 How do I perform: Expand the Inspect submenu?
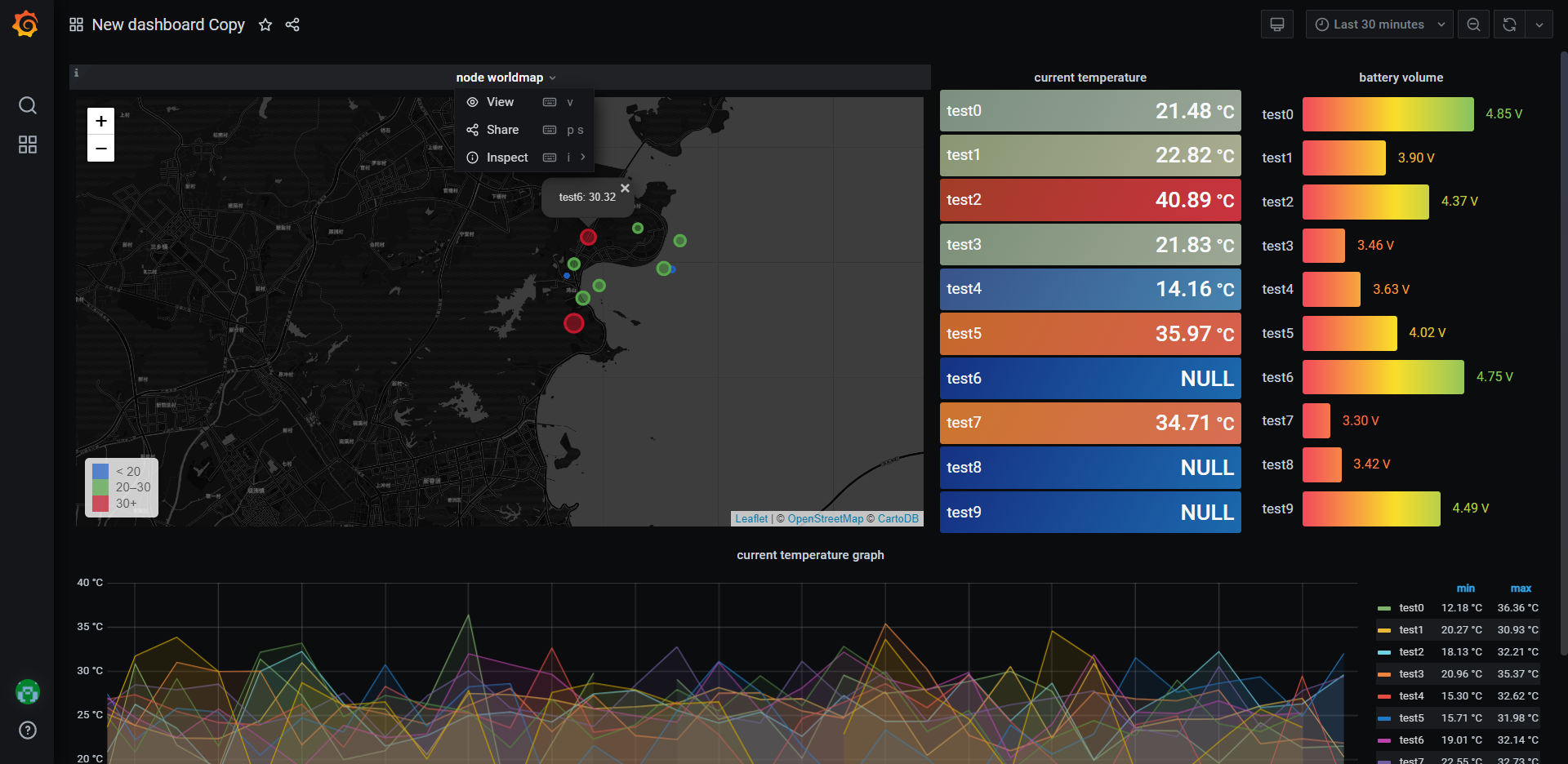(x=582, y=157)
